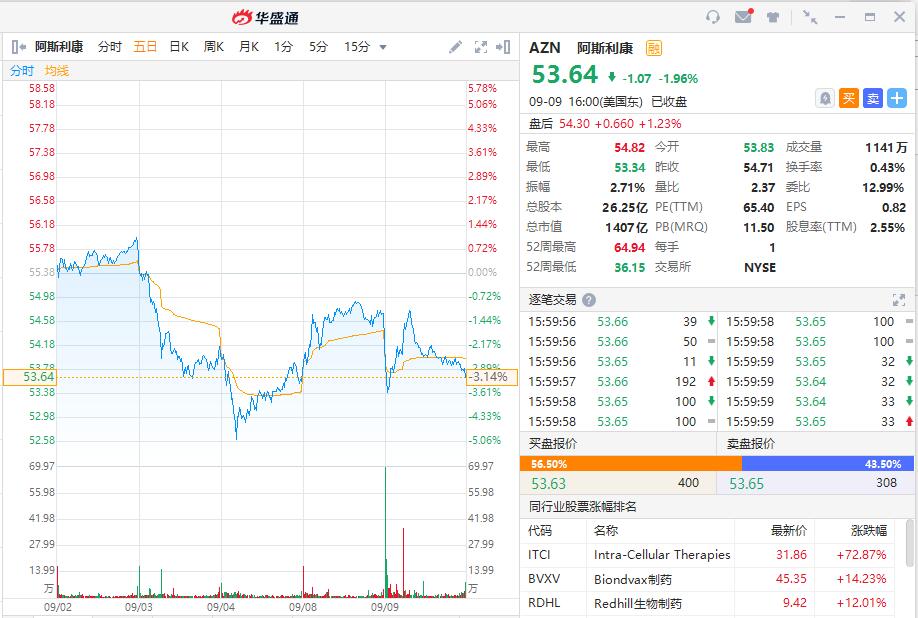Screen dimensions: 918x618
Task: Switch chart to 5分 interval
Action: [x=318, y=47]
